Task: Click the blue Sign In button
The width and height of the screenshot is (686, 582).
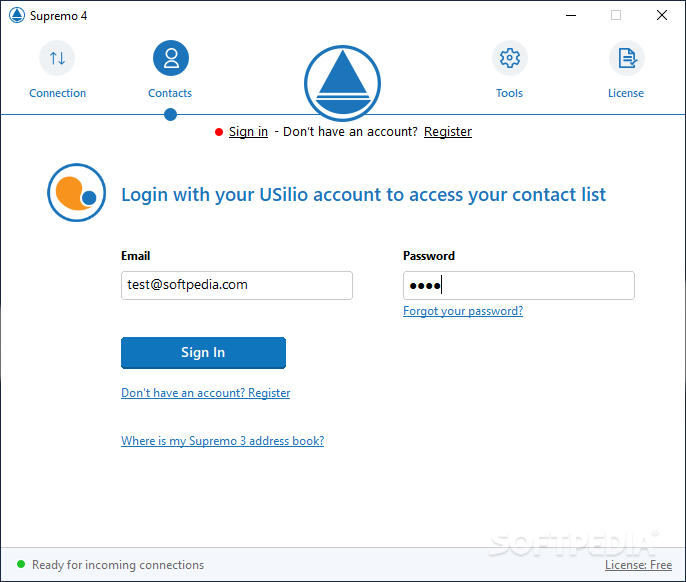Action: (203, 353)
